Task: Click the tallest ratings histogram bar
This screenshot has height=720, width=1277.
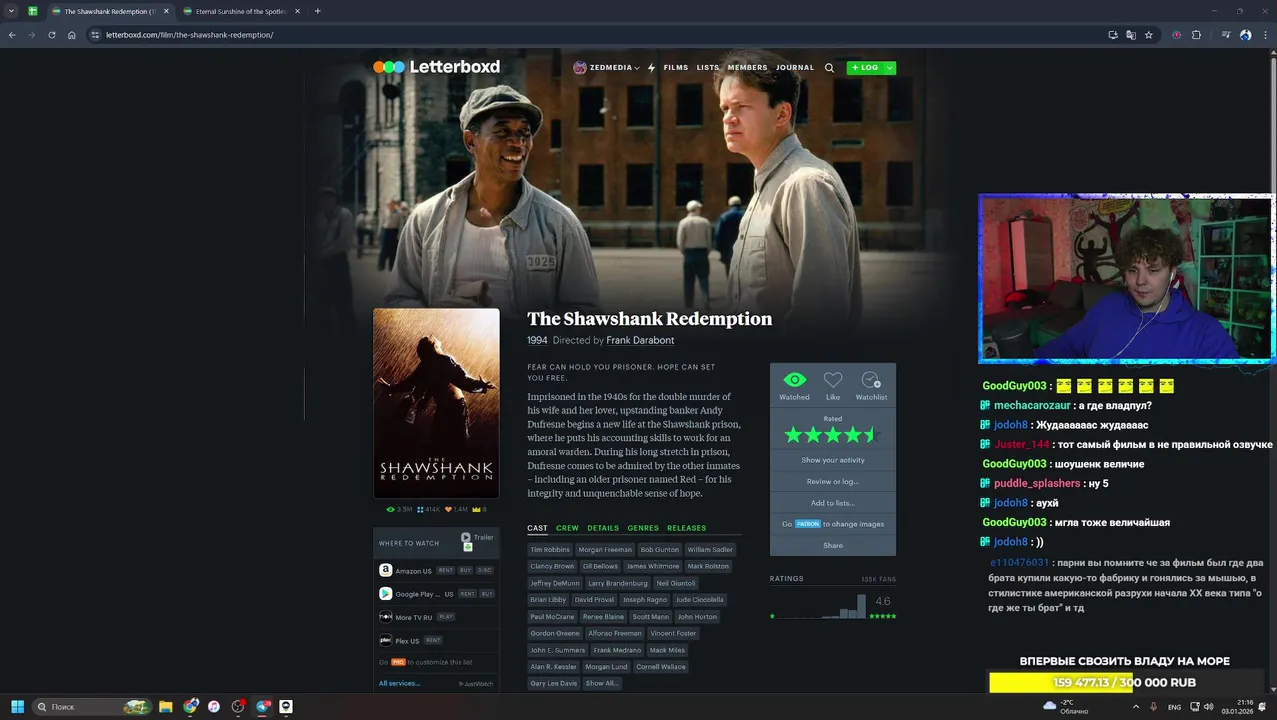Action: (862, 606)
